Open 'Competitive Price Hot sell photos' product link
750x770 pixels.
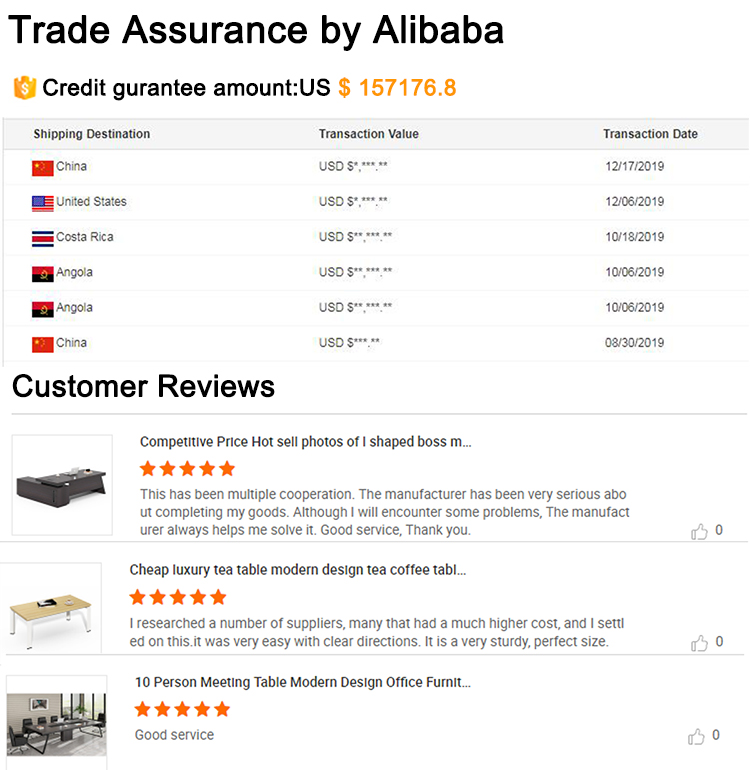(x=305, y=442)
